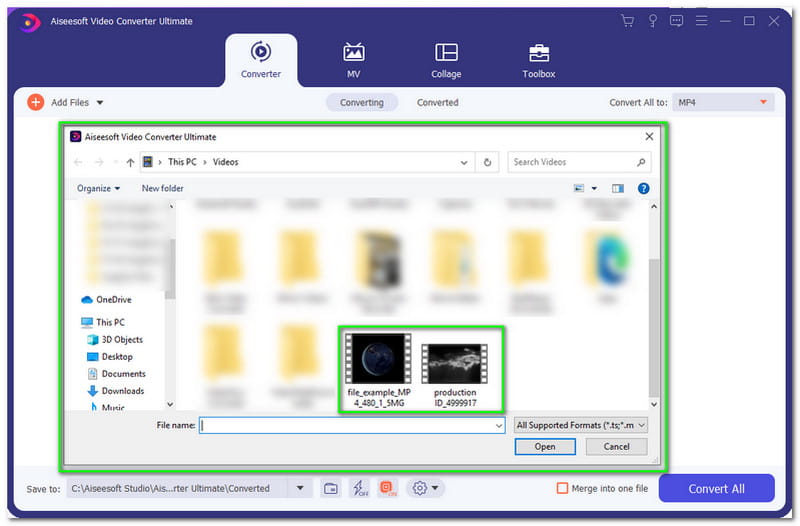Expand the Save to path dropdown
Screen dimensions: 800x526
pyautogui.click(x=299, y=488)
